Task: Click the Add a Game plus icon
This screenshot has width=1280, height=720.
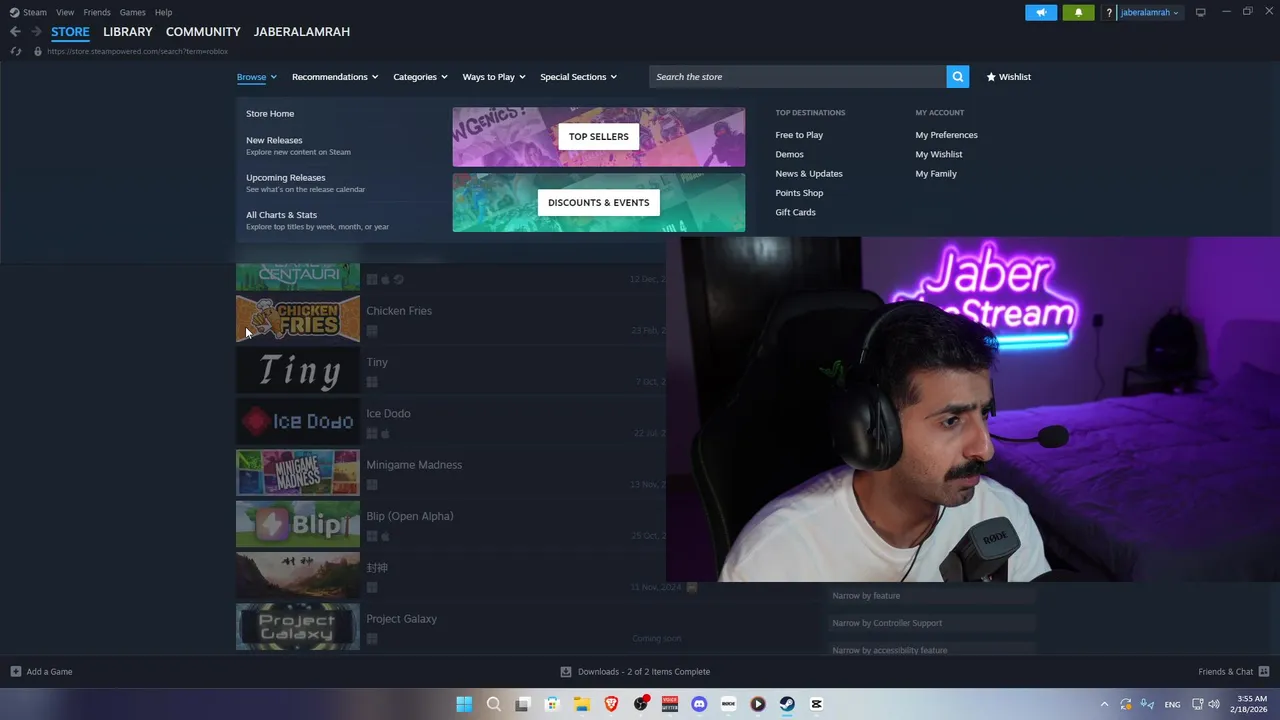Action: (15, 672)
